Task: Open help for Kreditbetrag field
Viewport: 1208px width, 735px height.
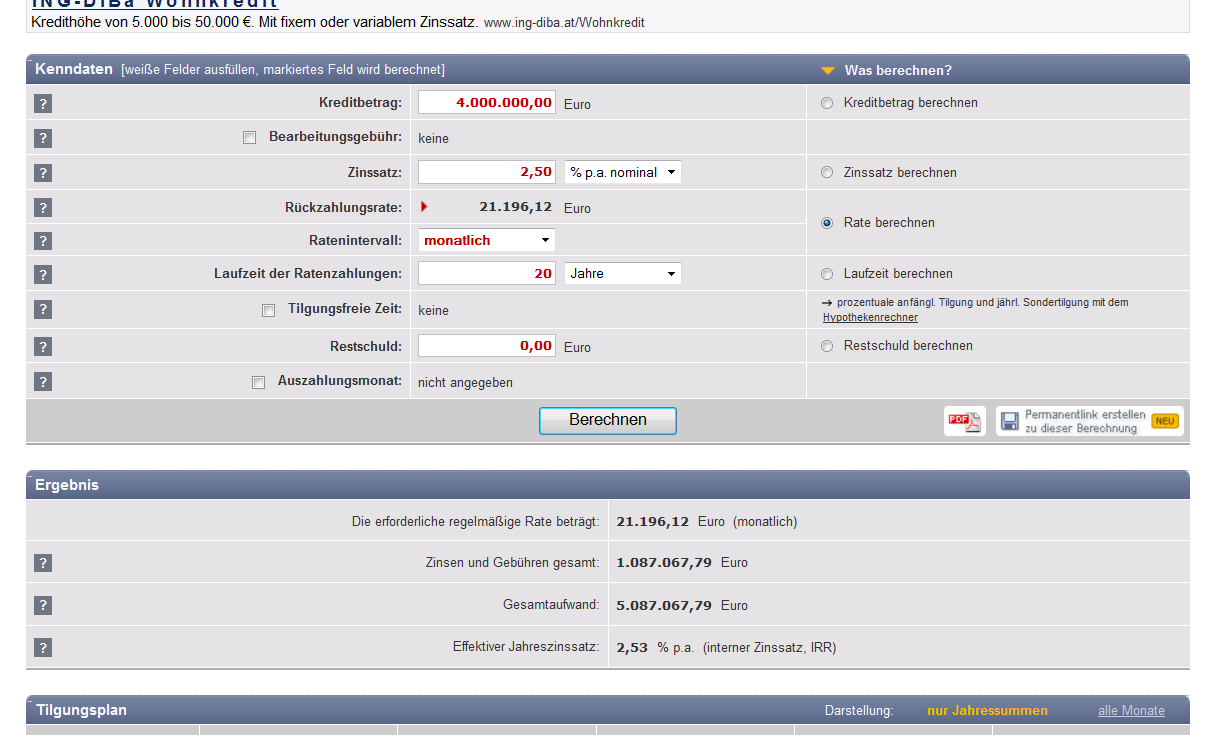Action: click(x=42, y=102)
